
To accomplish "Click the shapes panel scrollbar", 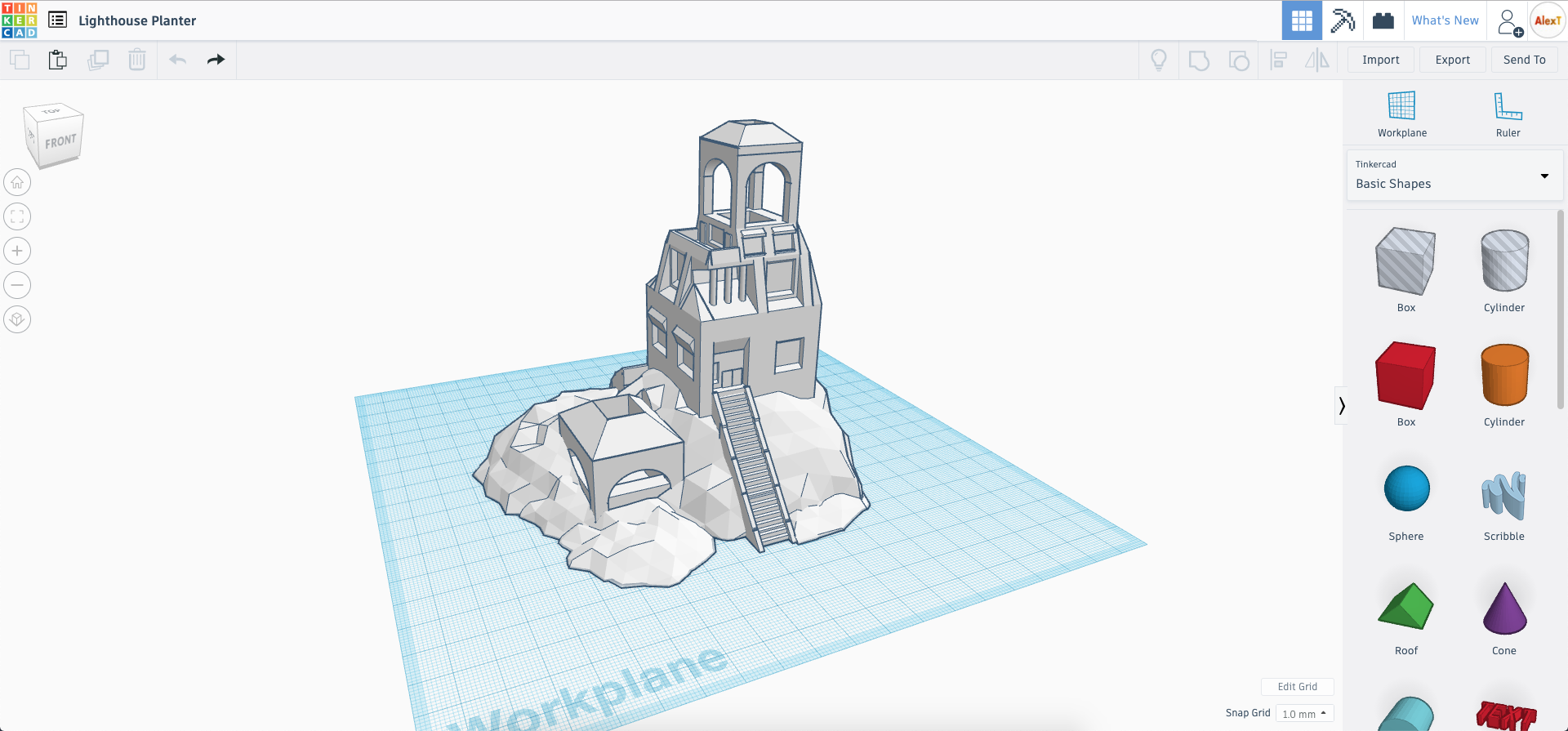I will [1560, 309].
